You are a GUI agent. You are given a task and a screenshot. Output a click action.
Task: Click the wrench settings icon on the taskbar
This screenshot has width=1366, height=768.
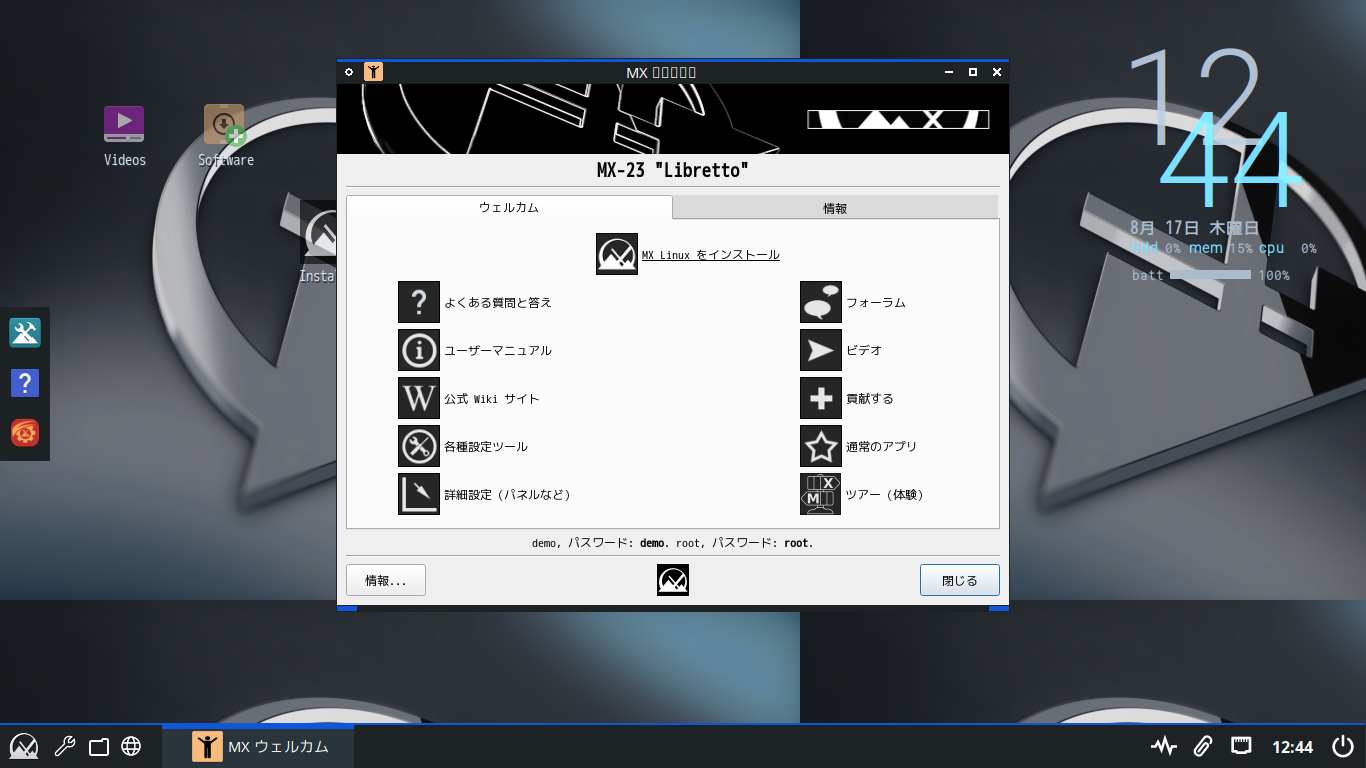click(x=65, y=746)
